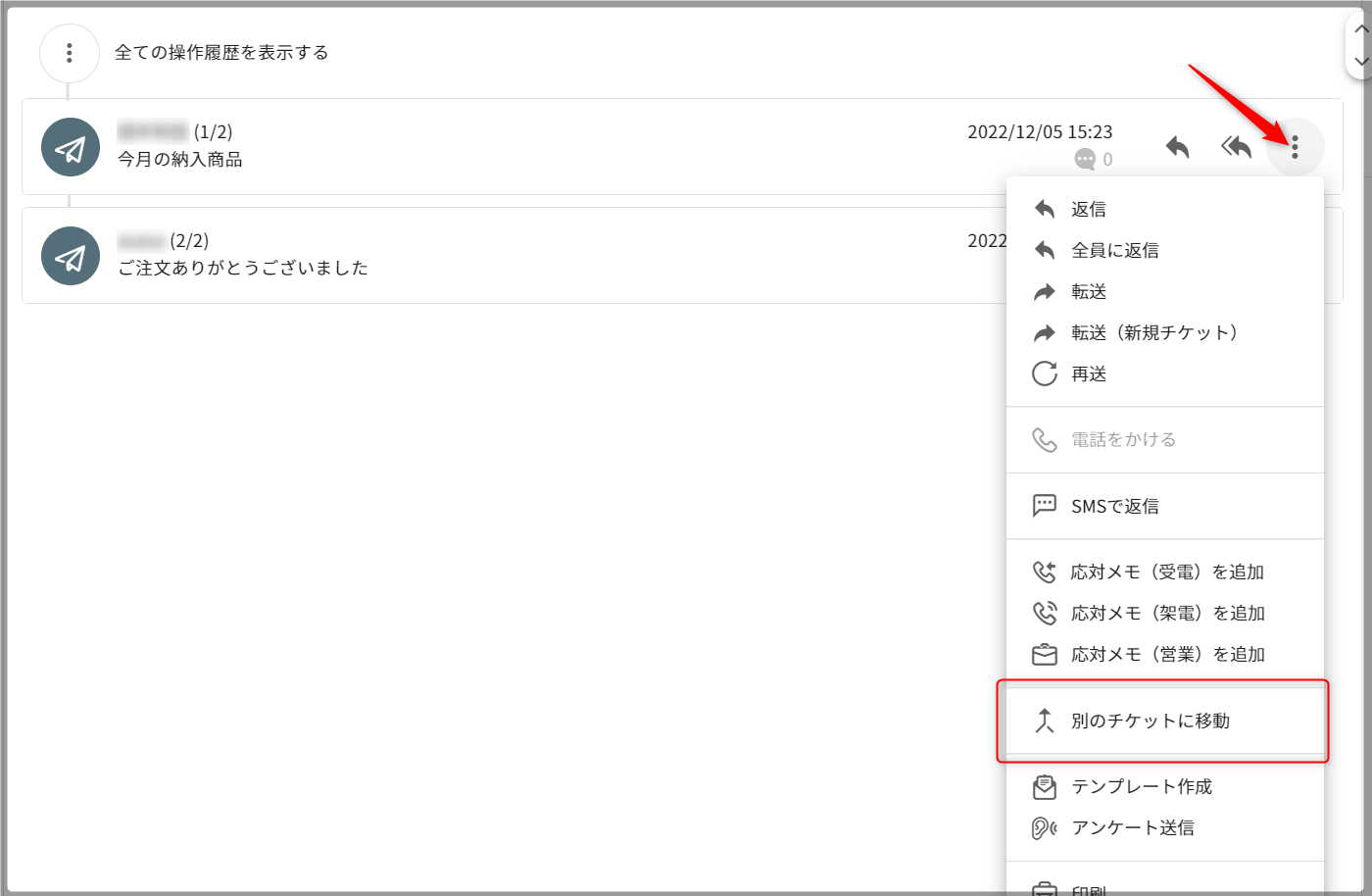
Task: Click the paper plane avatar for ご注文ありがとうございました
Action: 71,256
